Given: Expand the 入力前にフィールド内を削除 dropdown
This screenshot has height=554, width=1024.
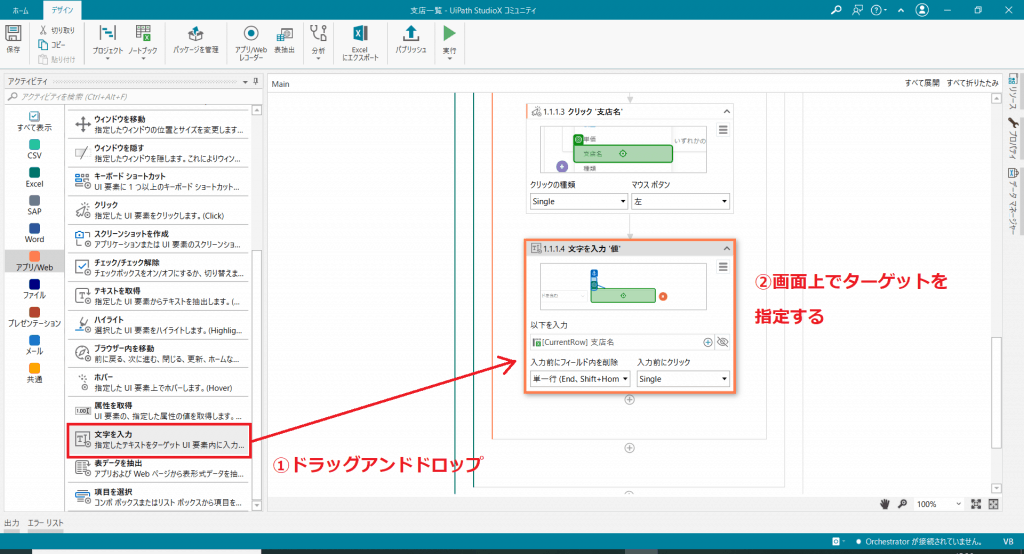Looking at the screenshot, I should [580, 379].
